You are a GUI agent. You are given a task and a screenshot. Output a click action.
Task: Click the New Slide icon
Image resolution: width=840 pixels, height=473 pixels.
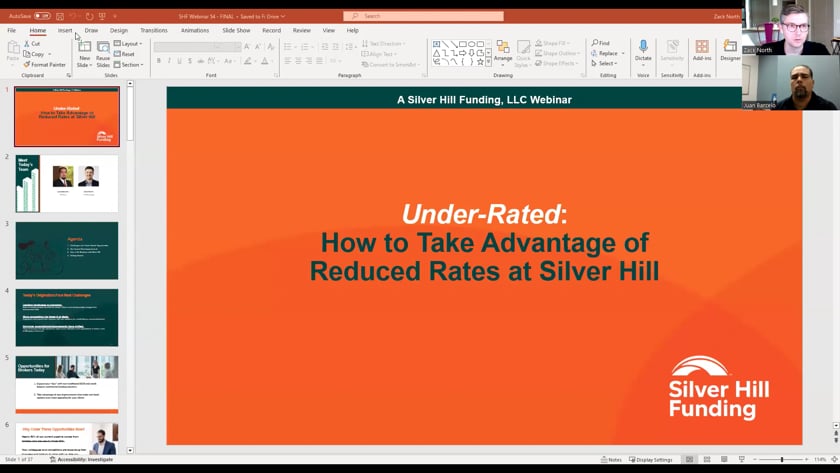85,47
